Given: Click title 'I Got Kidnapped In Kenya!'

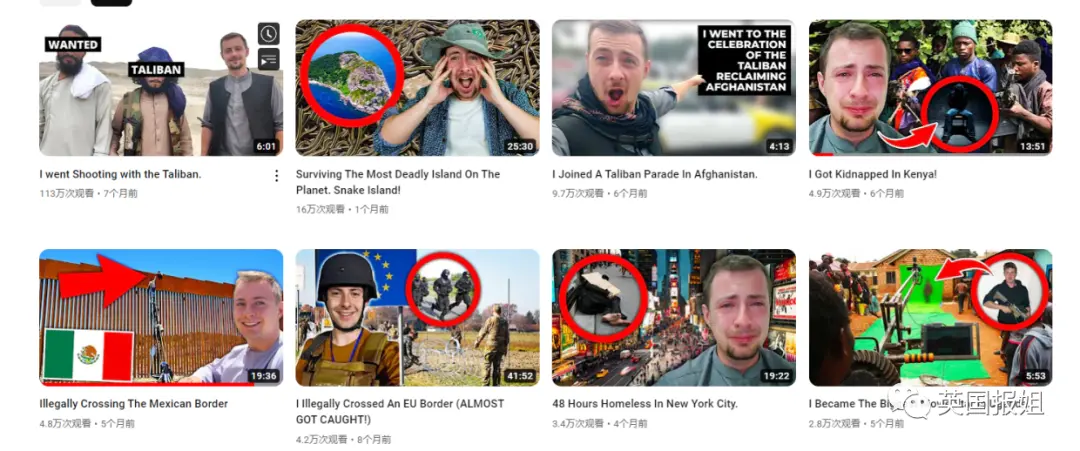Looking at the screenshot, I should point(873,174).
